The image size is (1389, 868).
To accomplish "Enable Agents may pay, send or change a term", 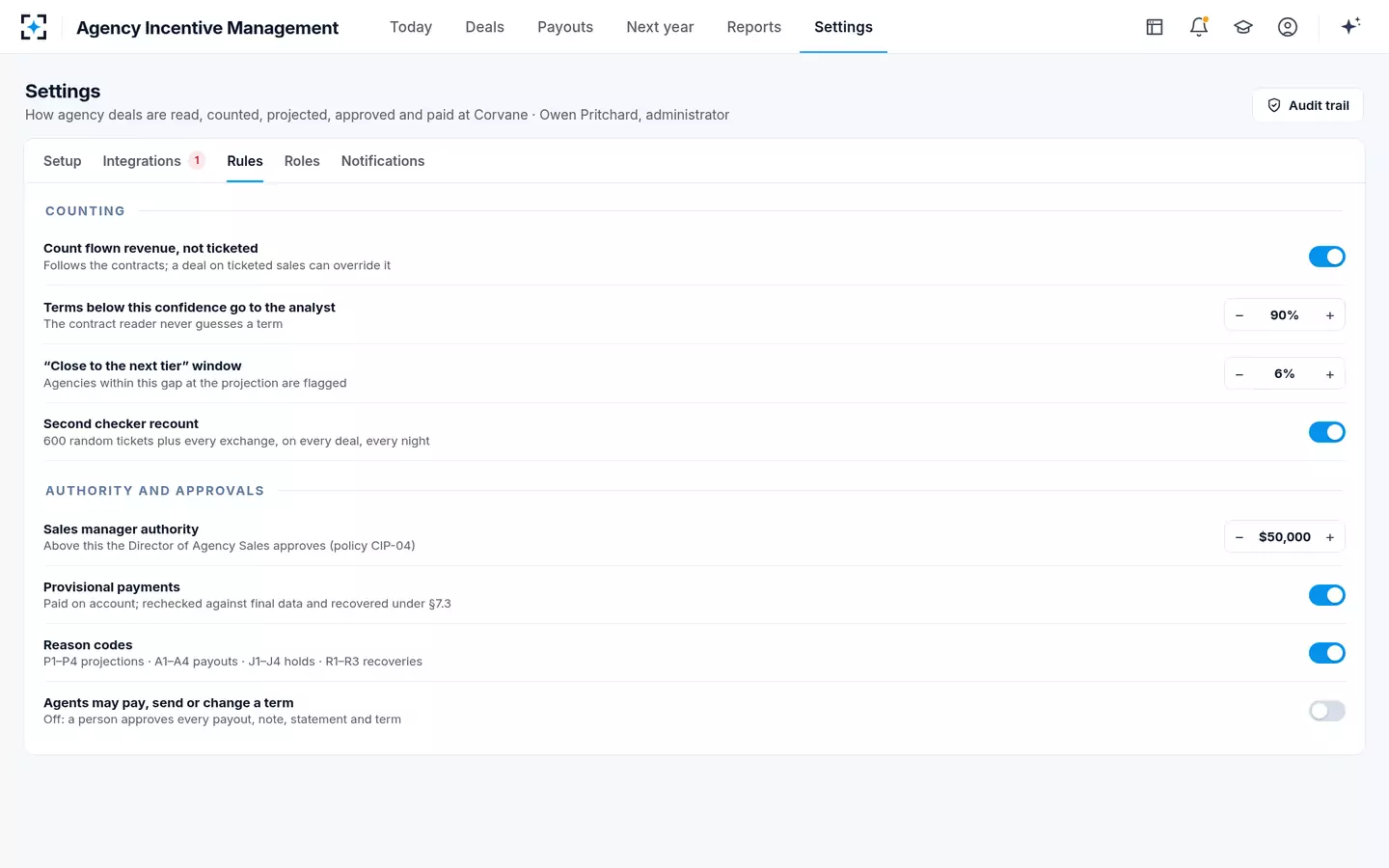I will (x=1327, y=711).
